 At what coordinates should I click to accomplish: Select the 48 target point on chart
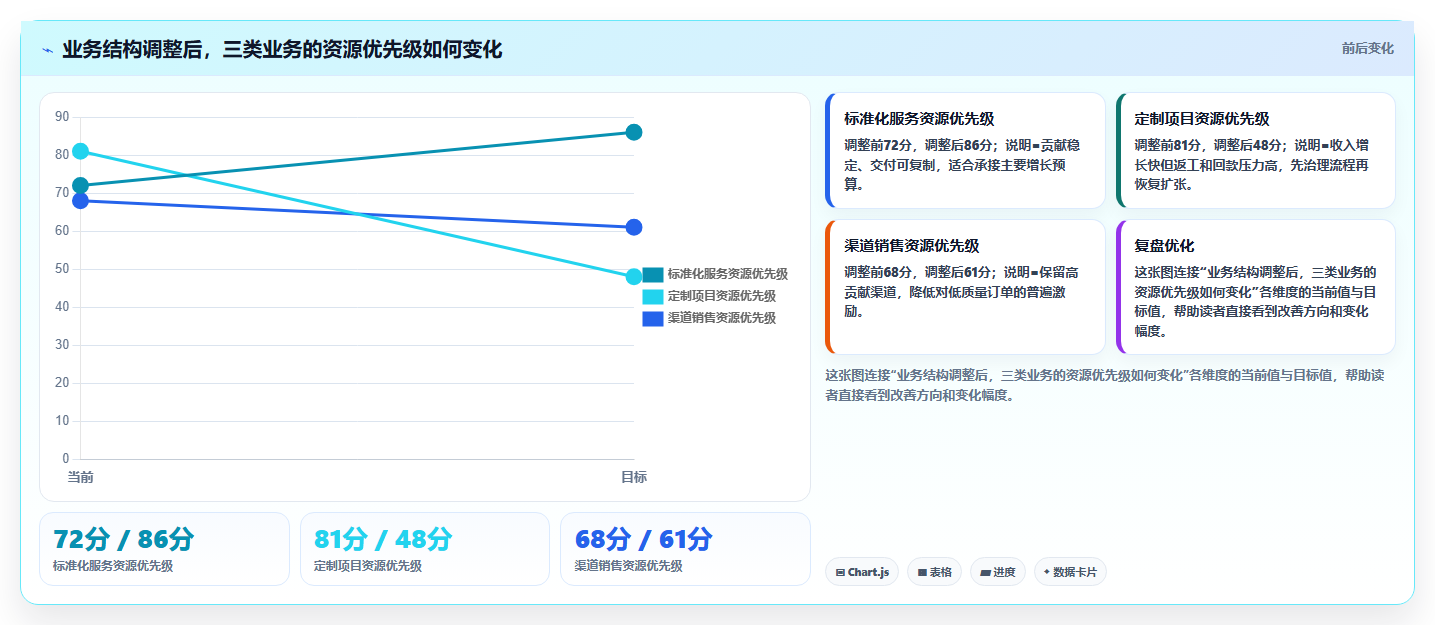pyautogui.click(x=633, y=277)
